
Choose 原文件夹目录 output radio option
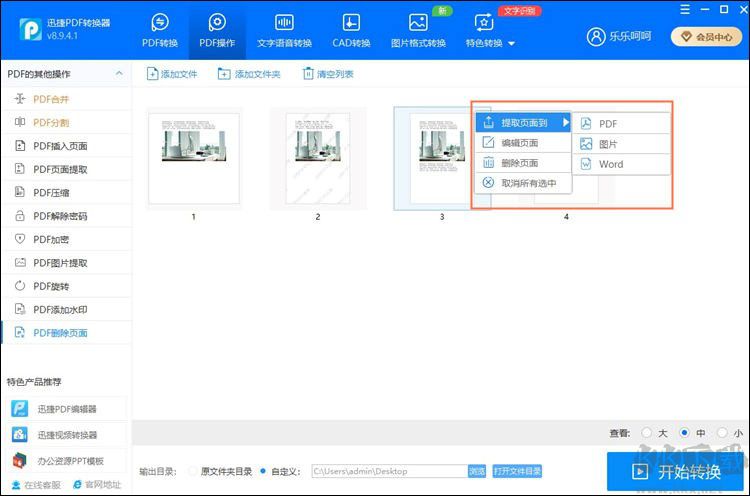(193, 470)
